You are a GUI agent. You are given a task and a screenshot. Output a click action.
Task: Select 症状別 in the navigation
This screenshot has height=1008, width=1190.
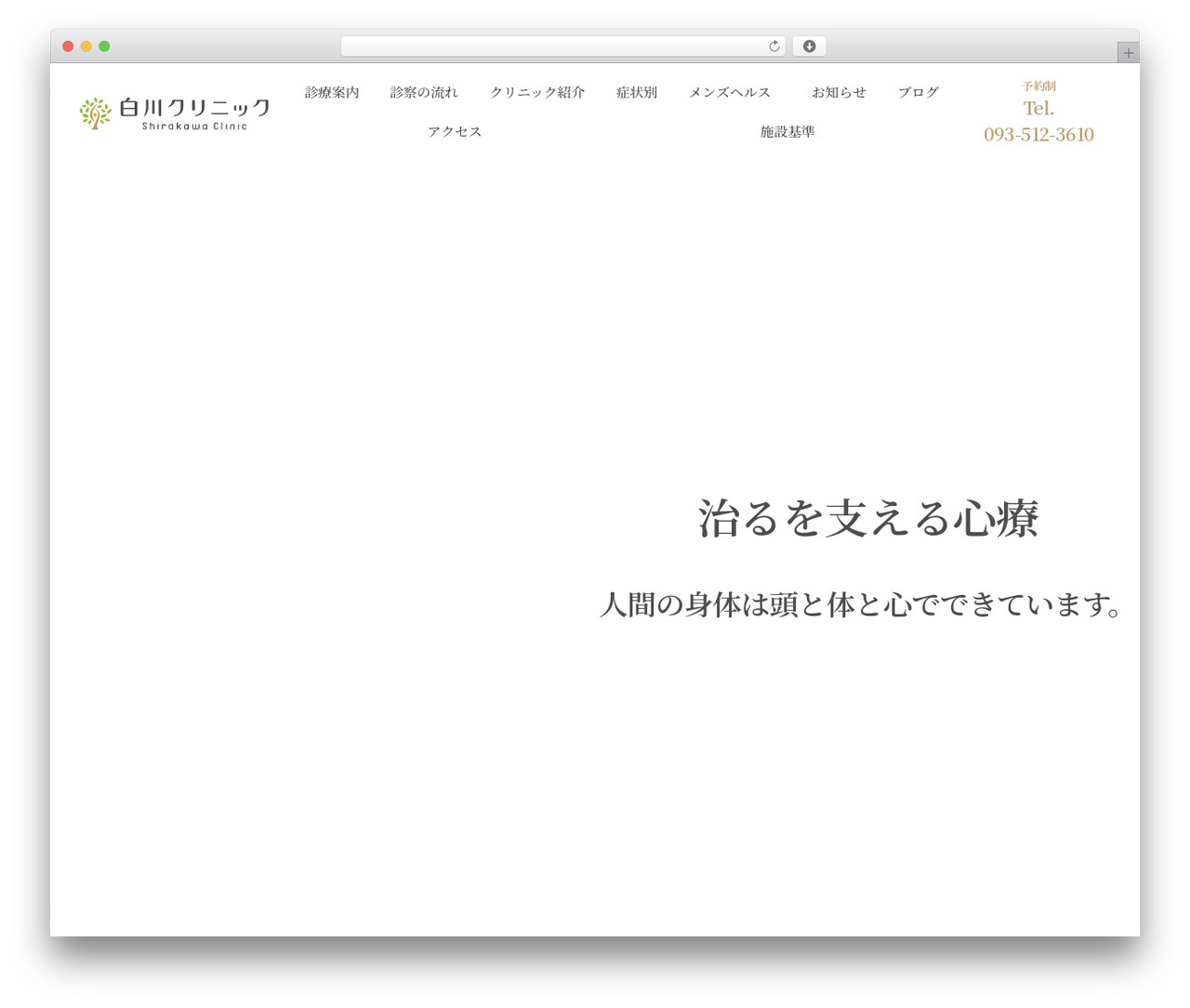click(637, 92)
